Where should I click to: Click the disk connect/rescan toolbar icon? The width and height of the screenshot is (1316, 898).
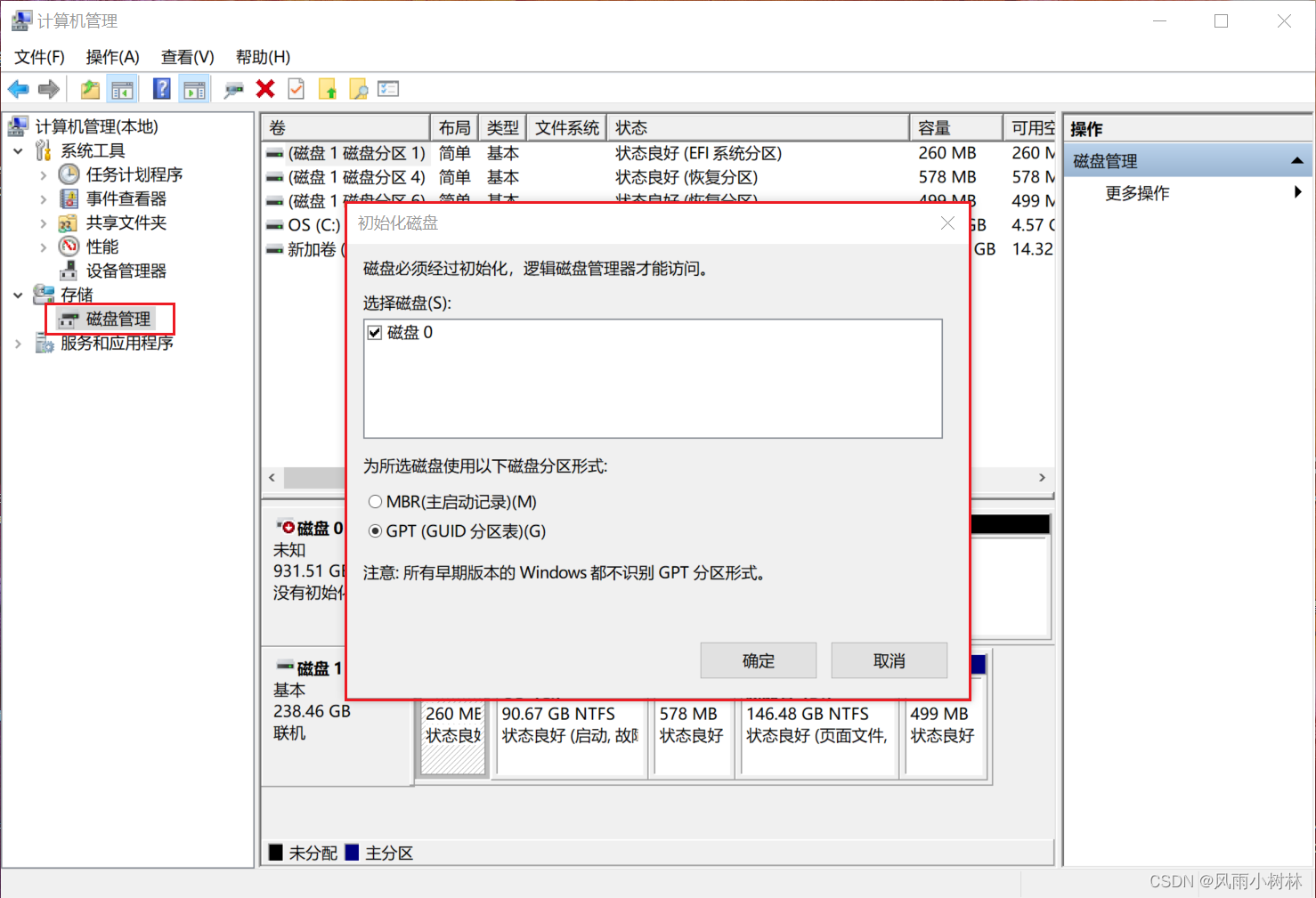pos(233,89)
